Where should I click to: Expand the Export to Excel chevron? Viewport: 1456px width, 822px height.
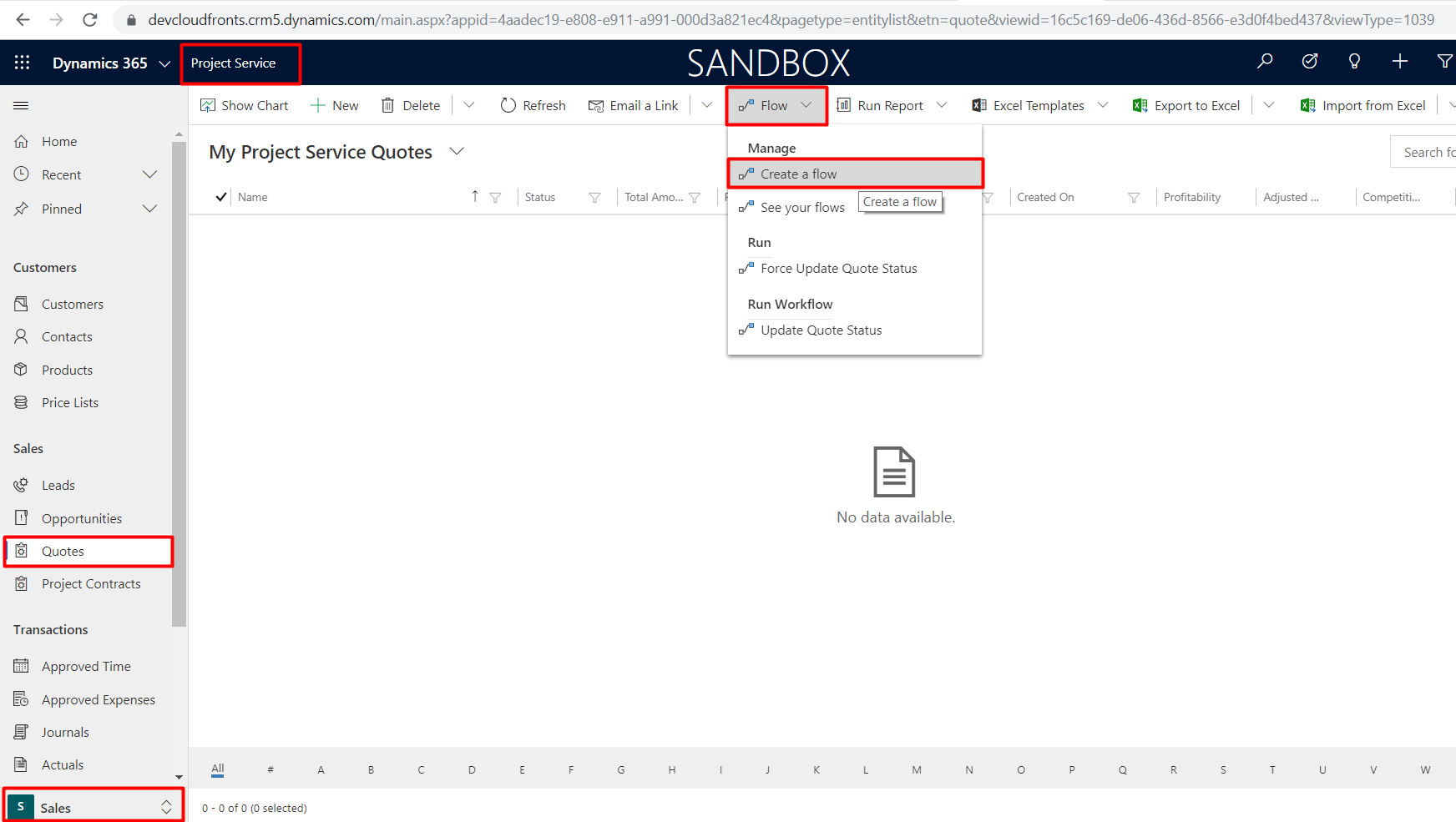[x=1269, y=105]
